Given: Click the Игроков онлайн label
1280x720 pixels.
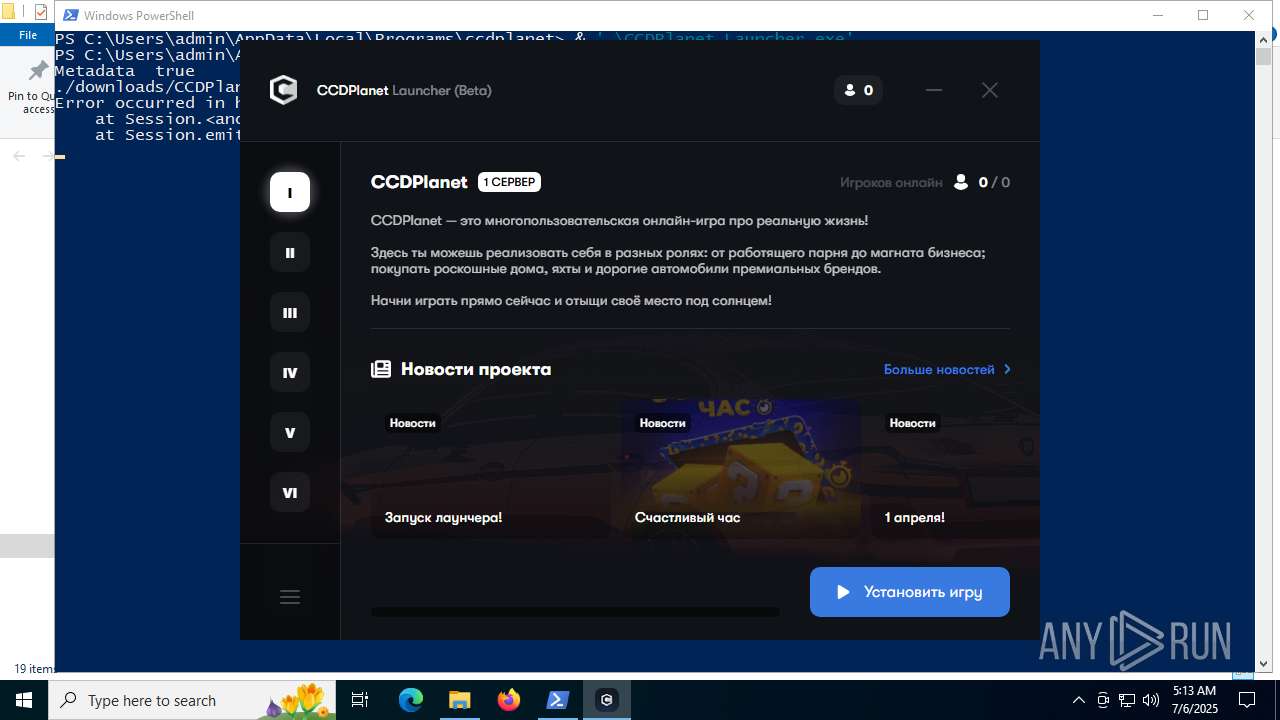Looking at the screenshot, I should point(891,182).
